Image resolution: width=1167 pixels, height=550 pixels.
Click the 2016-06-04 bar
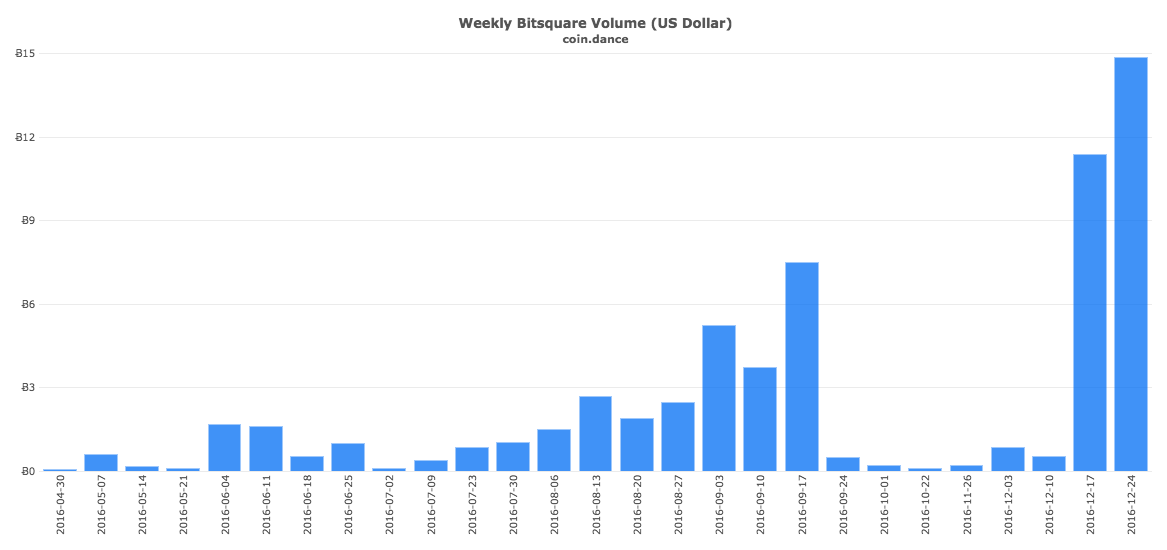point(224,447)
